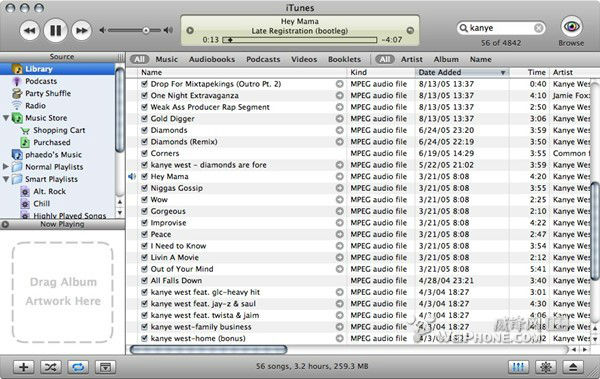
Task: Filter results by Music
Action: tap(166, 59)
